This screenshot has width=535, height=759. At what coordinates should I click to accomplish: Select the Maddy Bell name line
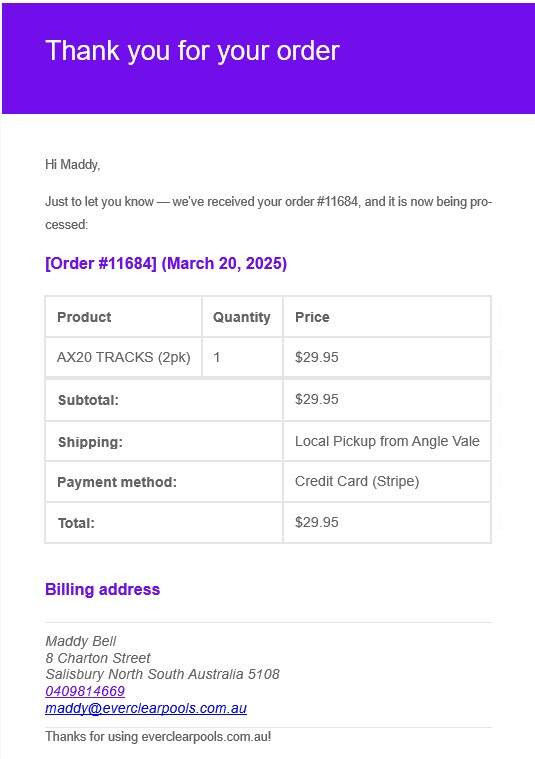tap(80, 641)
